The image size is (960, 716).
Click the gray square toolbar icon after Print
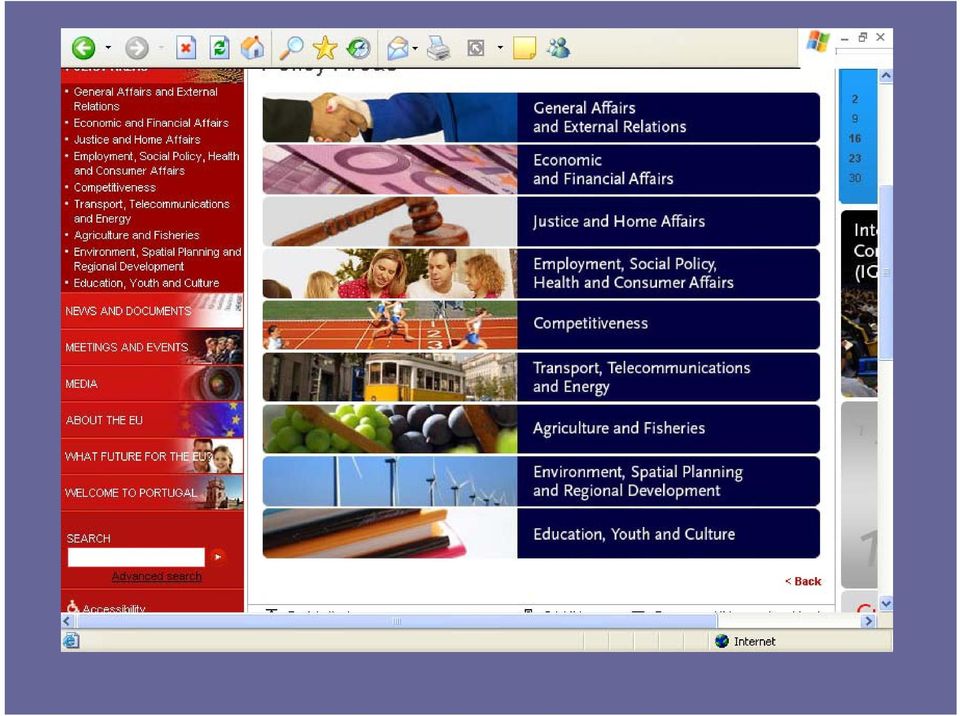(476, 48)
